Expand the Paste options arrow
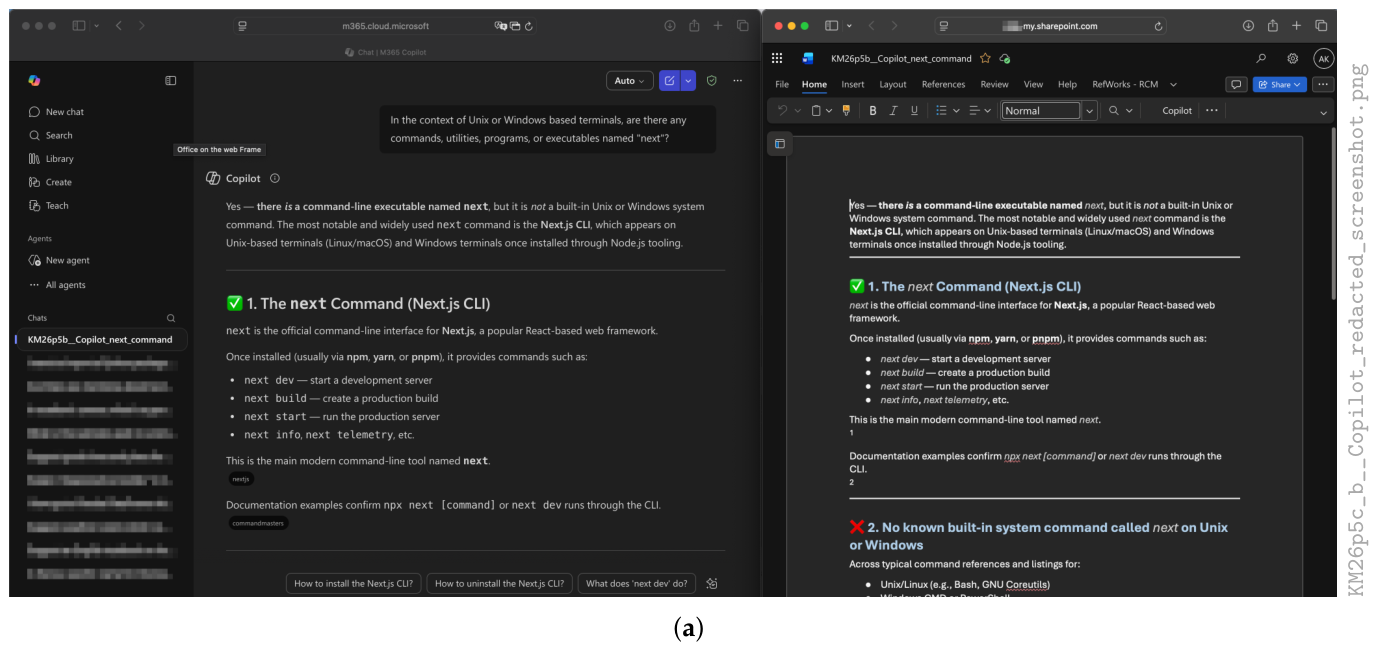 click(829, 110)
